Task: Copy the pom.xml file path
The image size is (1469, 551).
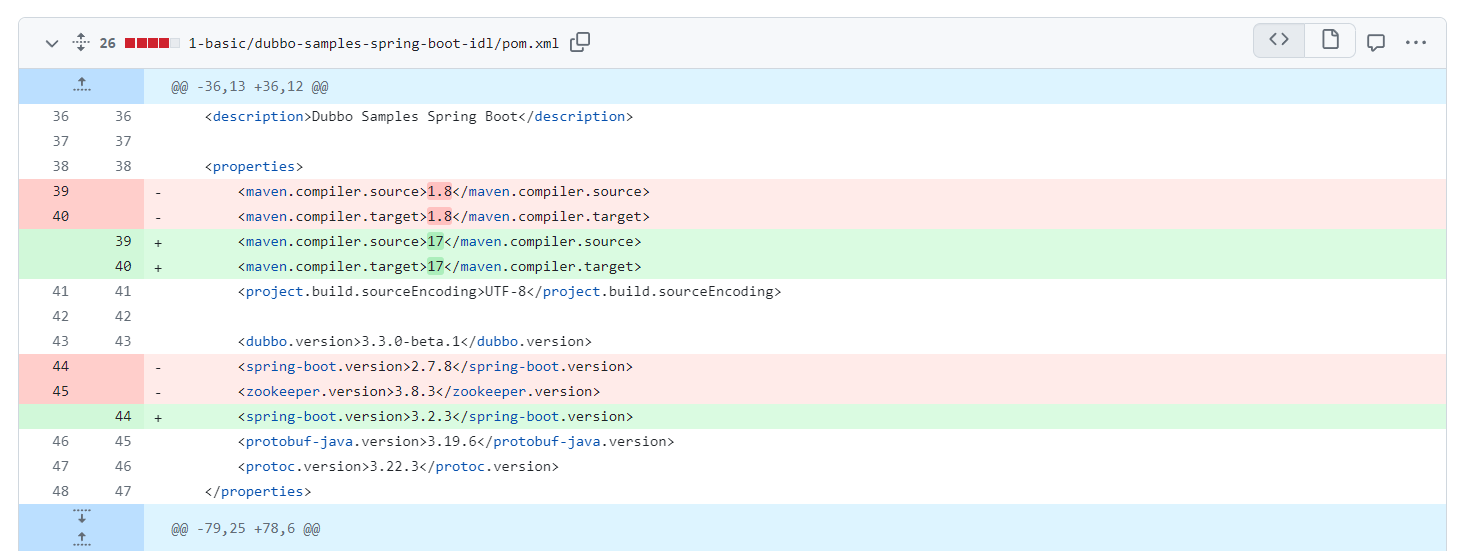Action: pyautogui.click(x=580, y=42)
